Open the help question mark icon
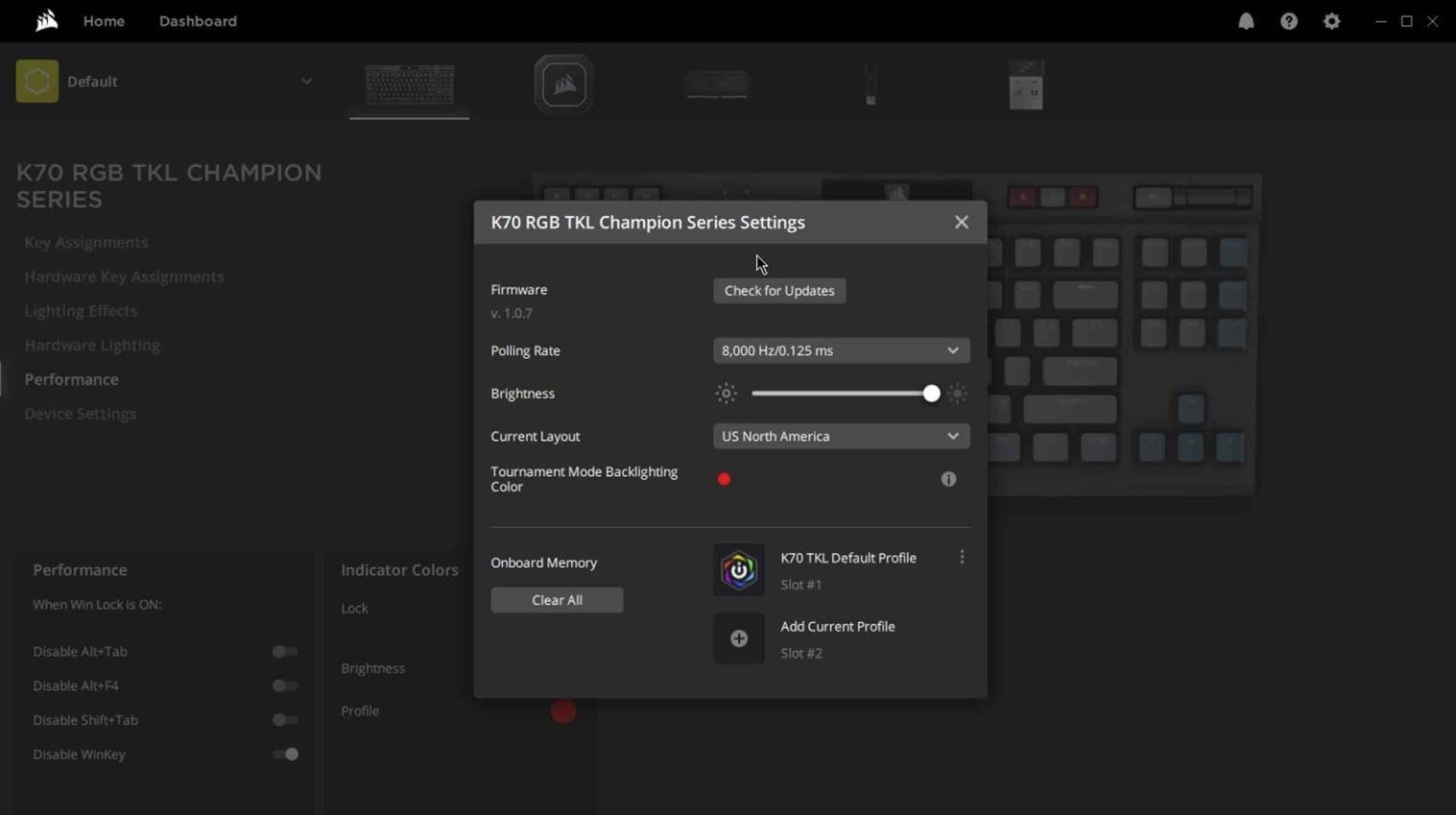This screenshot has height=815, width=1456. tap(1289, 21)
